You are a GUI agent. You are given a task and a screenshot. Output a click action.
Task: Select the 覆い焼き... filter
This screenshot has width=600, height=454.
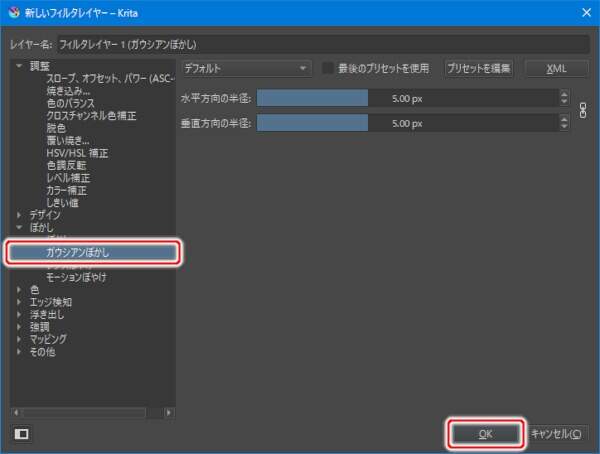[x=68, y=140]
